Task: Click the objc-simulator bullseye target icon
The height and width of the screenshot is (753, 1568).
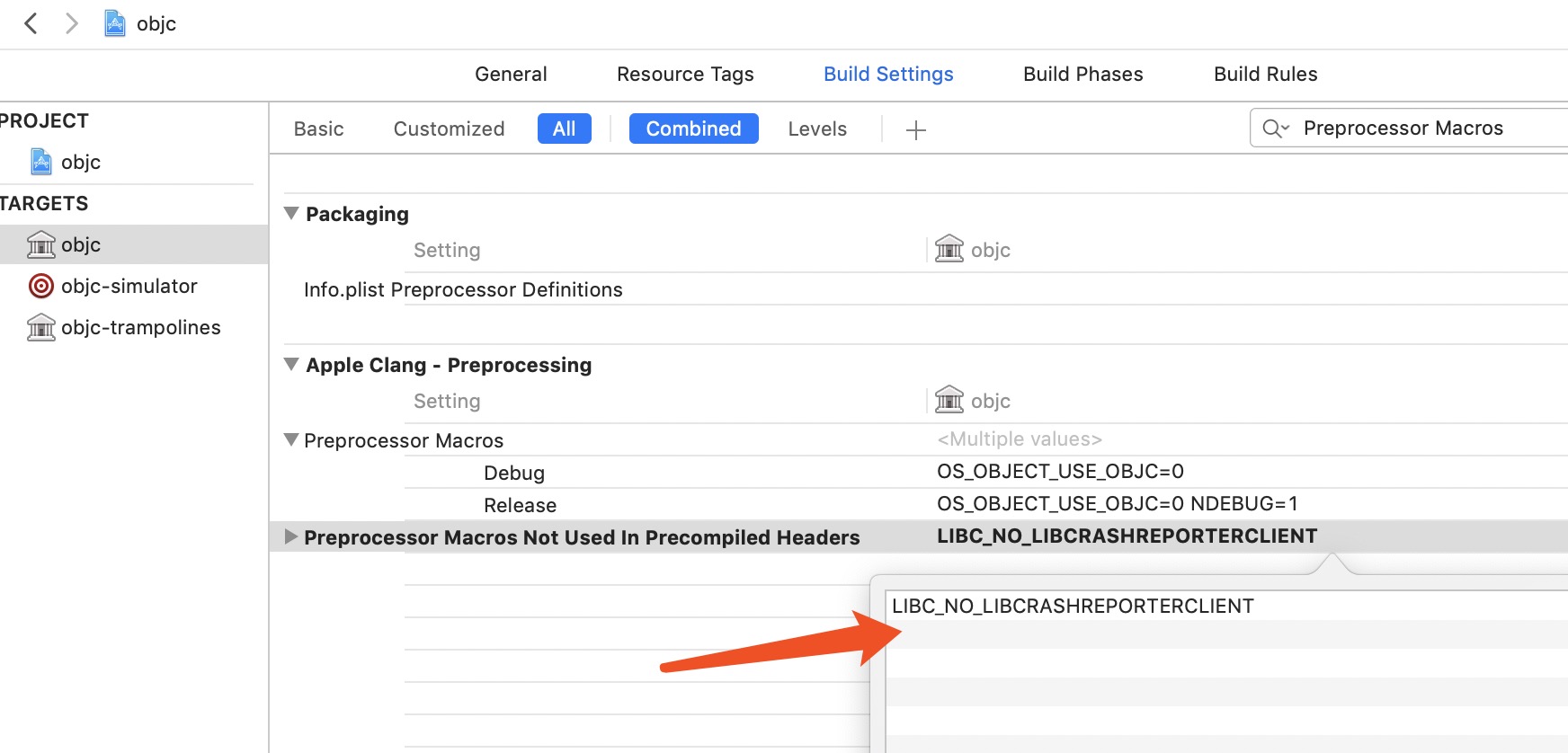Action: pos(41,286)
